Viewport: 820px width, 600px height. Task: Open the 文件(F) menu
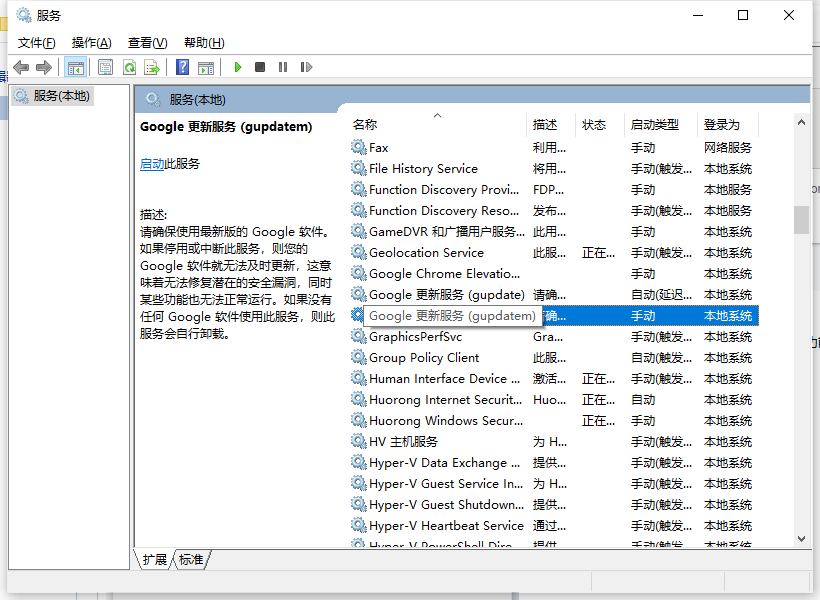coord(37,43)
